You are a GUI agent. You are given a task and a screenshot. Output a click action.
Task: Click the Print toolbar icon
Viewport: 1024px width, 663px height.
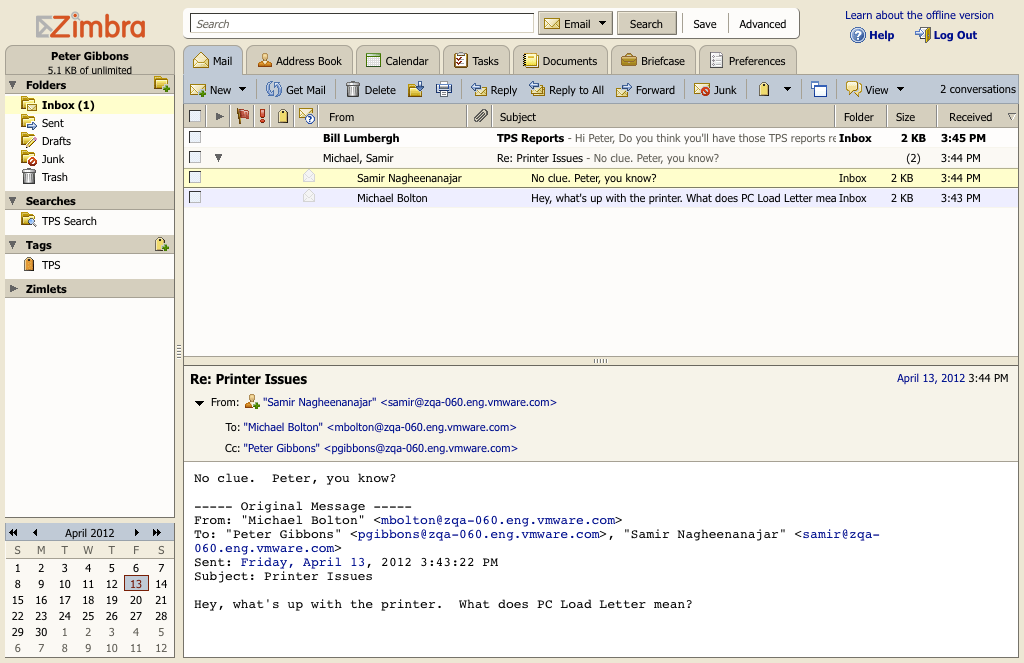coord(444,89)
